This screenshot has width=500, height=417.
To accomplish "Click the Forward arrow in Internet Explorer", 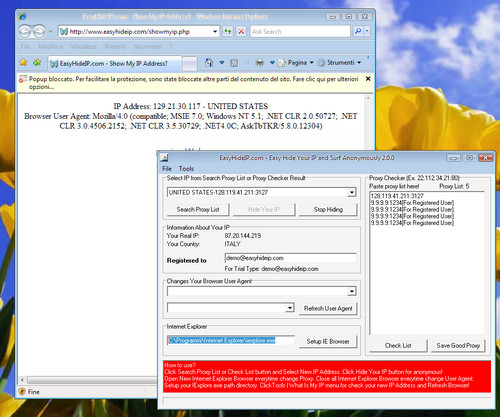I will click(39, 31).
